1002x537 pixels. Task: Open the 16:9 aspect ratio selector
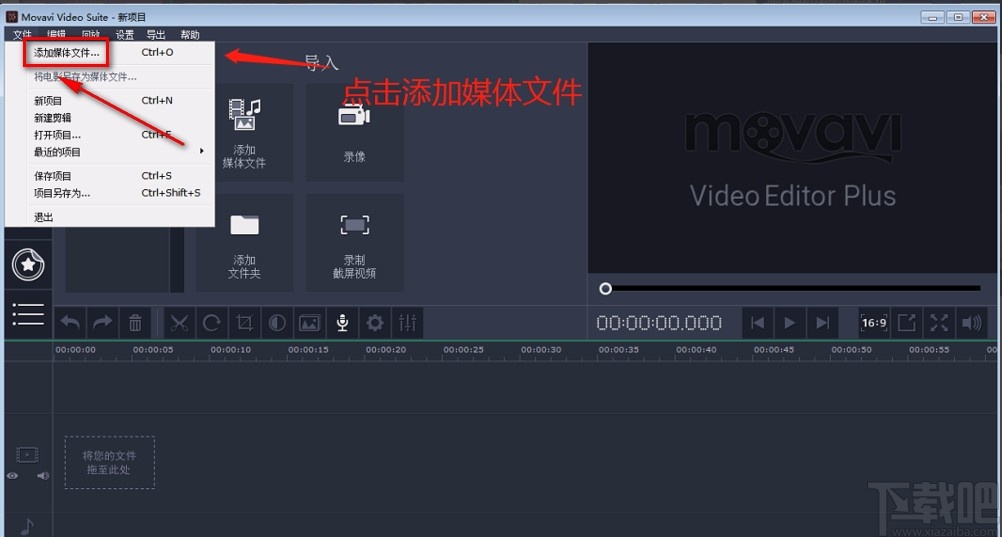[x=874, y=323]
